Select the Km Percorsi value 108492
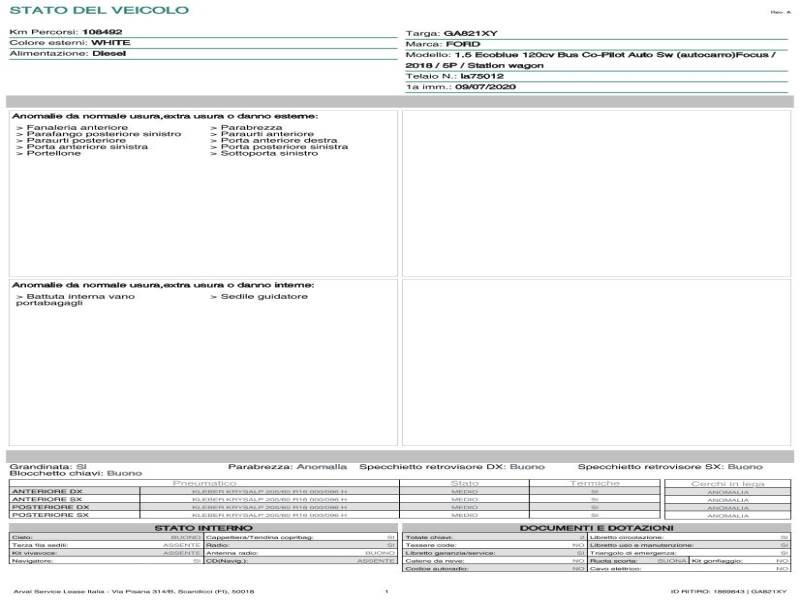This screenshot has width=800, height=600. click(102, 32)
